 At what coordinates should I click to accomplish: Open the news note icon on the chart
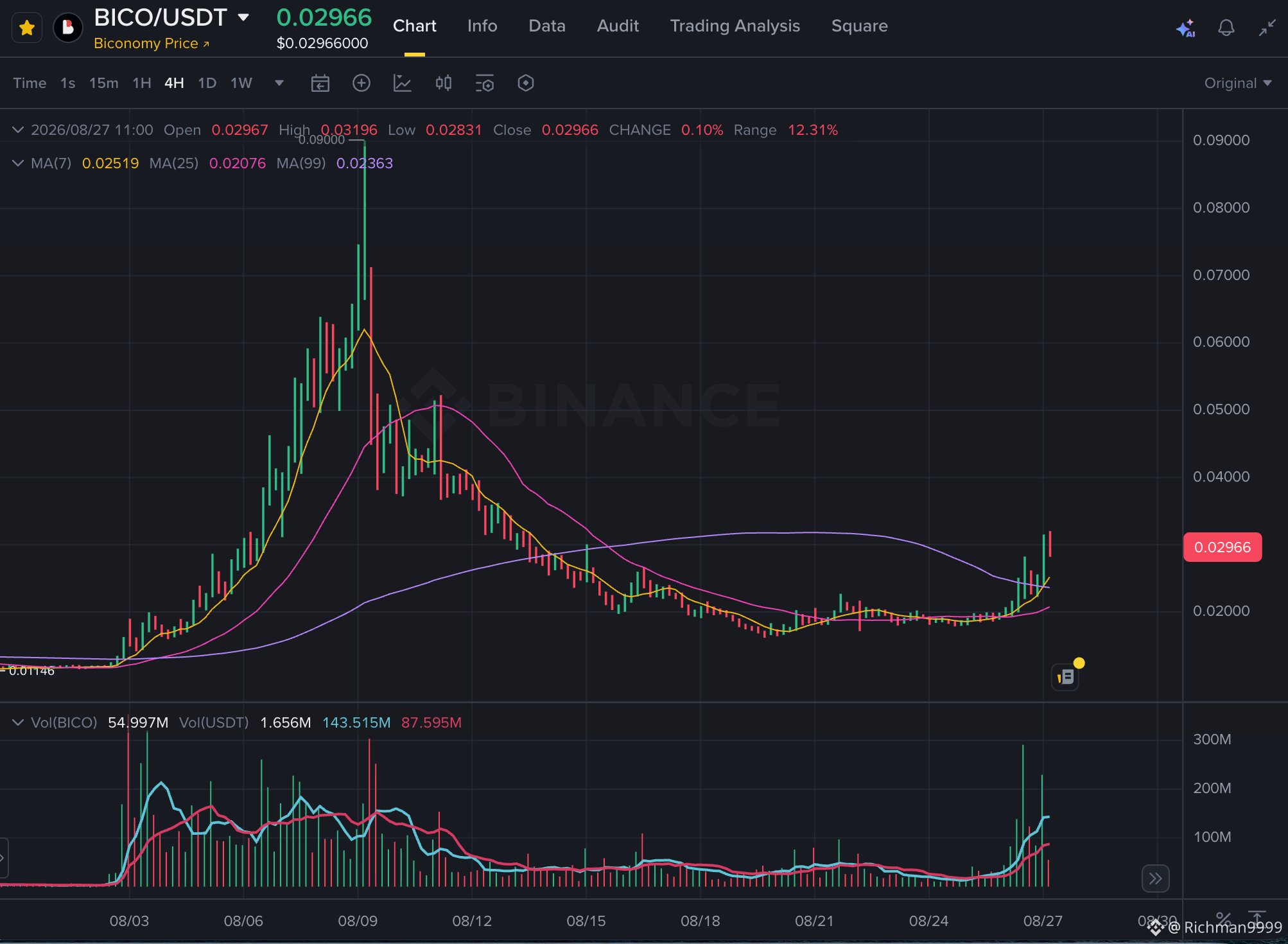1066,676
